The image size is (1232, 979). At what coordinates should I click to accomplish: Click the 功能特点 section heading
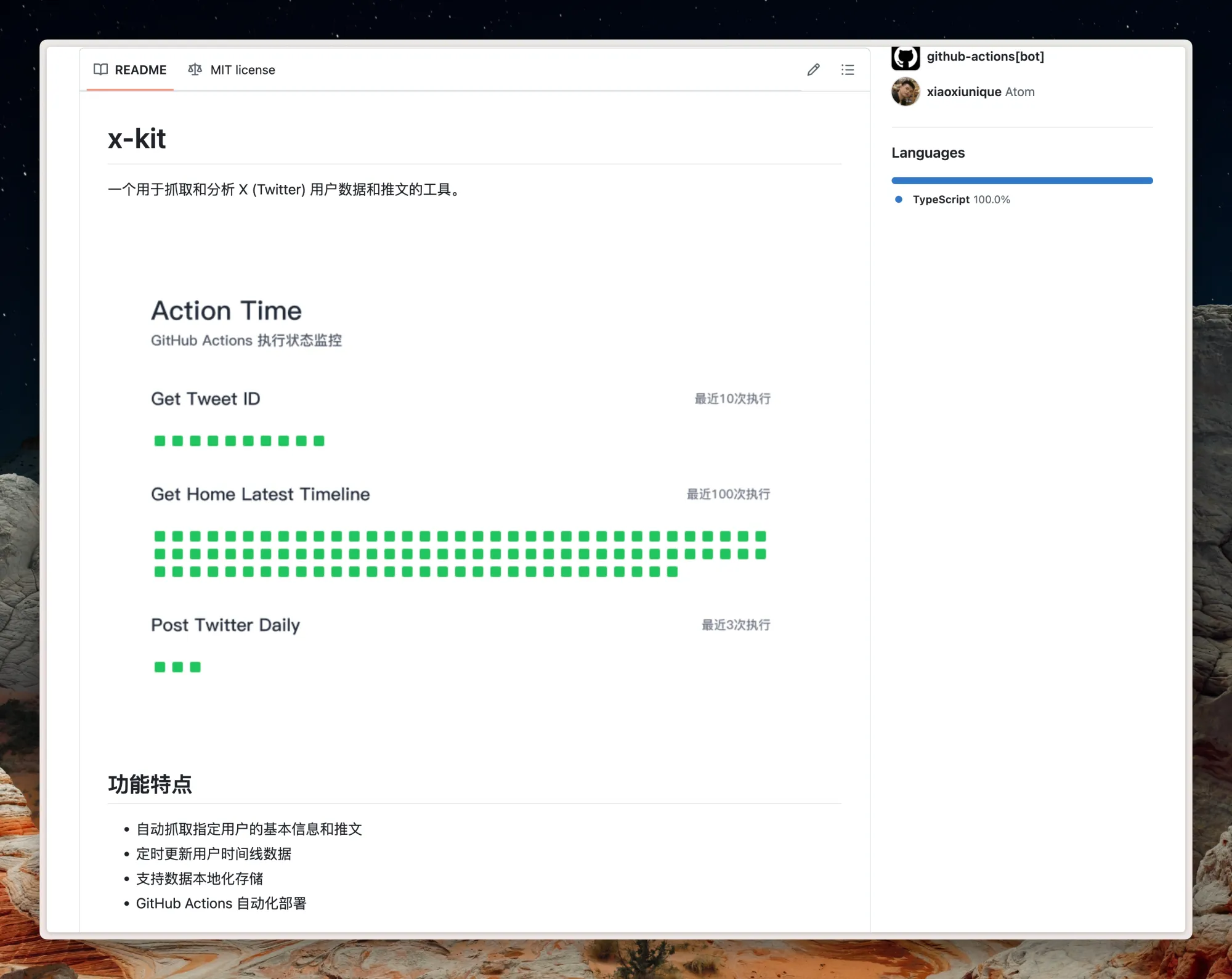[x=150, y=784]
